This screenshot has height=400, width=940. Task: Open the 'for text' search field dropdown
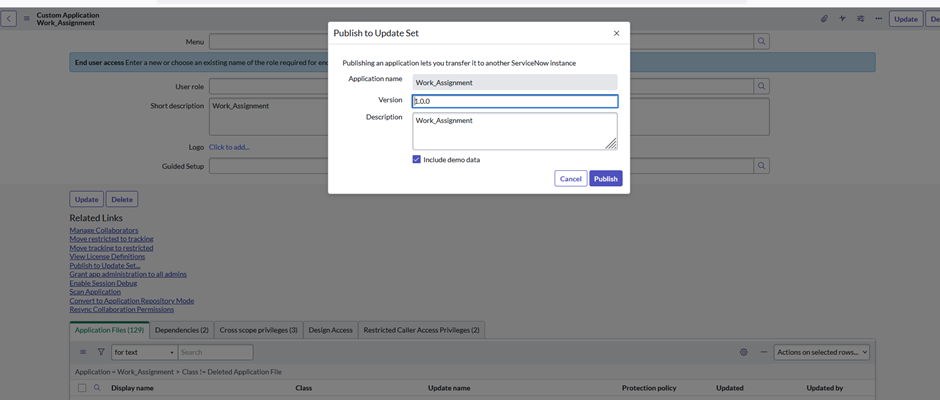click(x=144, y=352)
